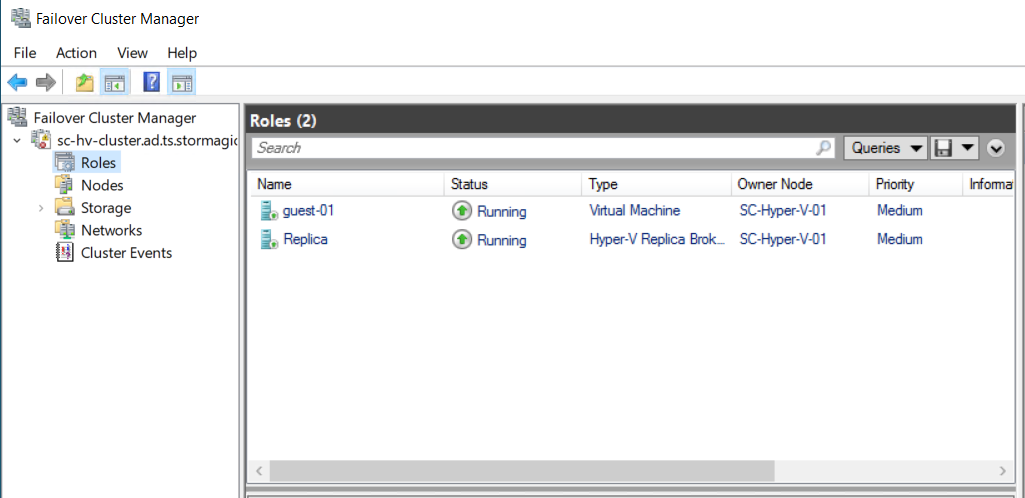Image resolution: width=1025 pixels, height=498 pixels.
Task: Click the Failover Cluster Manager root tree icon
Action: [x=17, y=118]
